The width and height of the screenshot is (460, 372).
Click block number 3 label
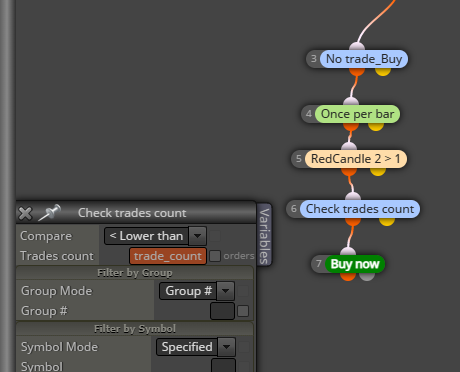click(313, 59)
